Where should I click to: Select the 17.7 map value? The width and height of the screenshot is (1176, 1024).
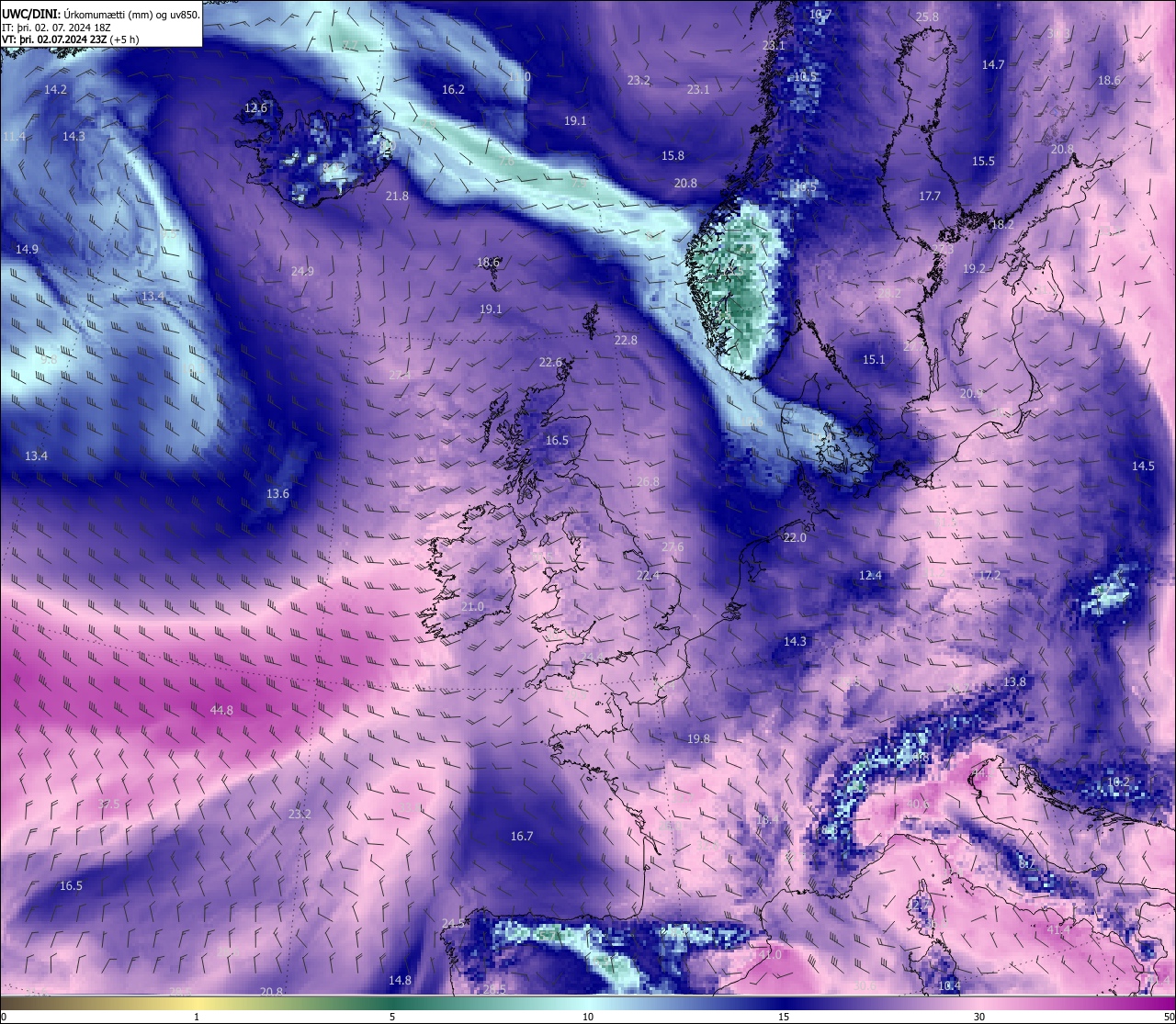[x=930, y=196]
